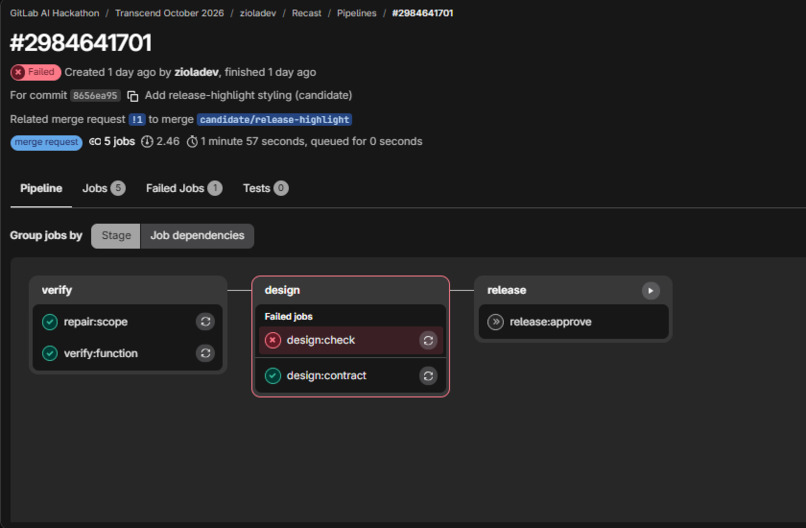The width and height of the screenshot is (806, 528).
Task: Click release:approve skipped status icon
Action: tap(495, 322)
